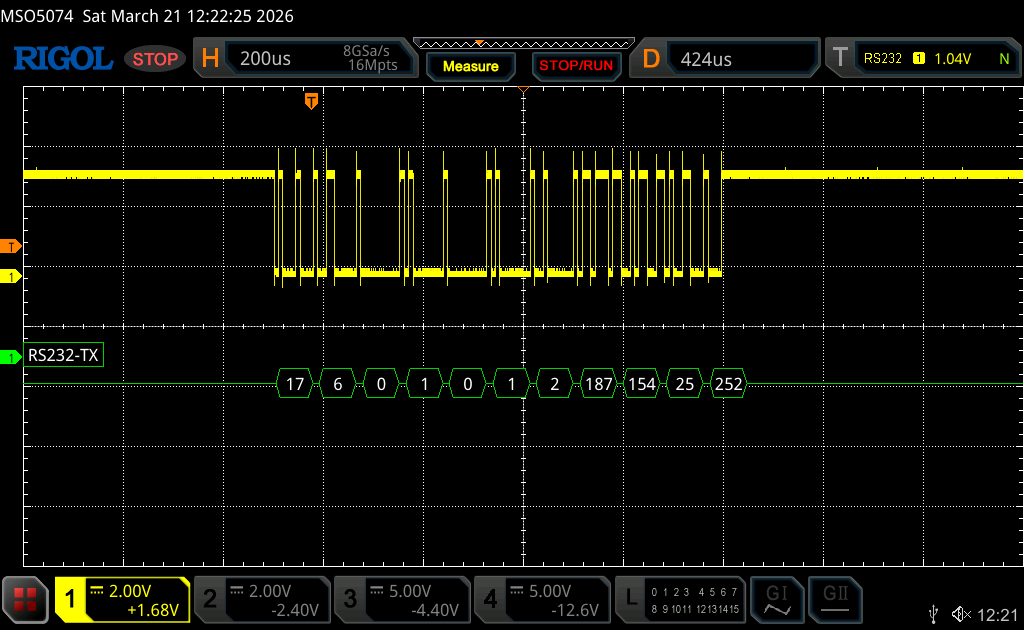This screenshot has height=630, width=1024.
Task: Click the yellow channel 1 ground marker
Action: (11, 276)
